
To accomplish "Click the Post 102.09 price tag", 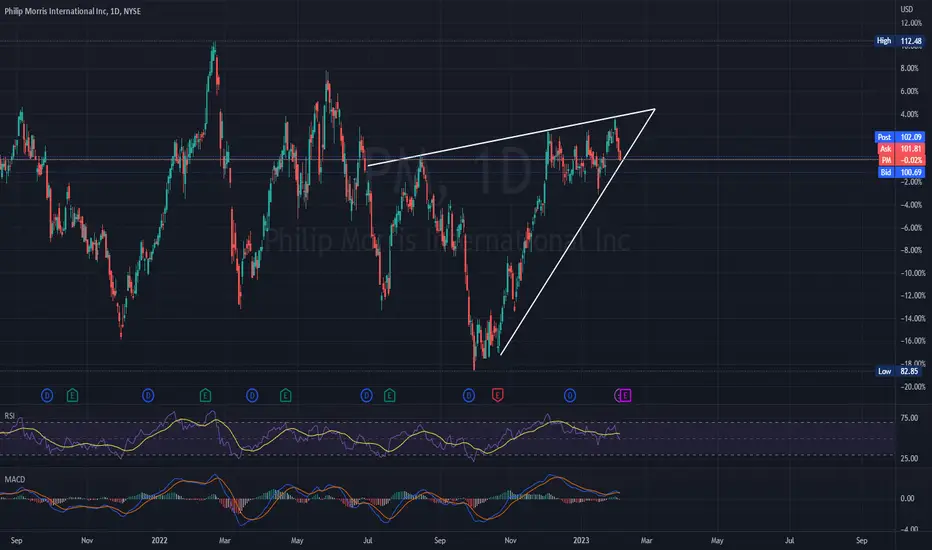I will pyautogui.click(x=899, y=137).
